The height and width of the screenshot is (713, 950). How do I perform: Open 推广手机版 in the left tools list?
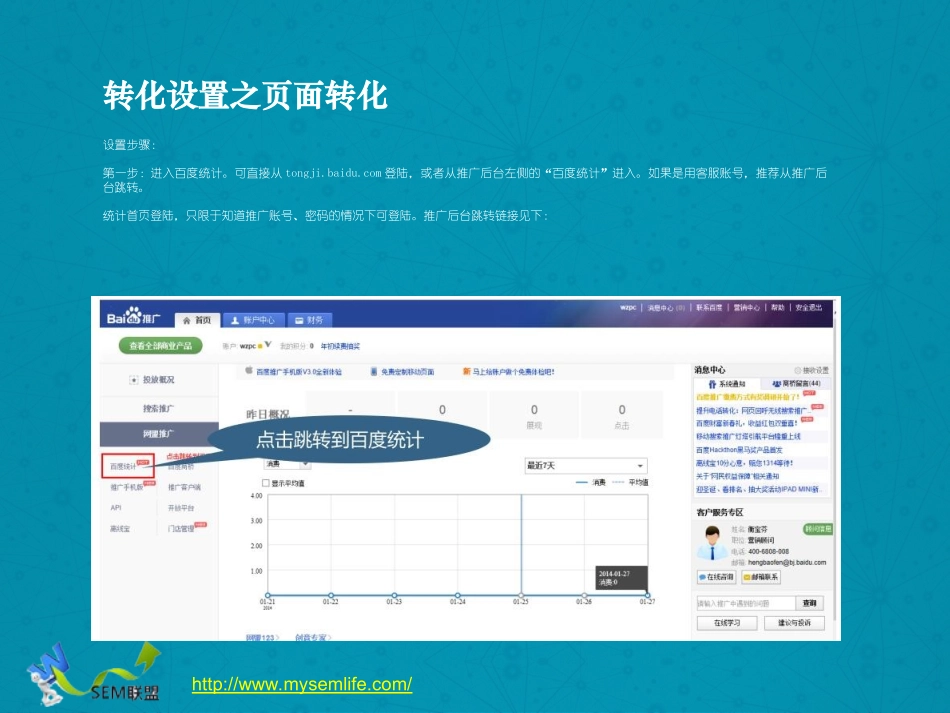pos(127,487)
